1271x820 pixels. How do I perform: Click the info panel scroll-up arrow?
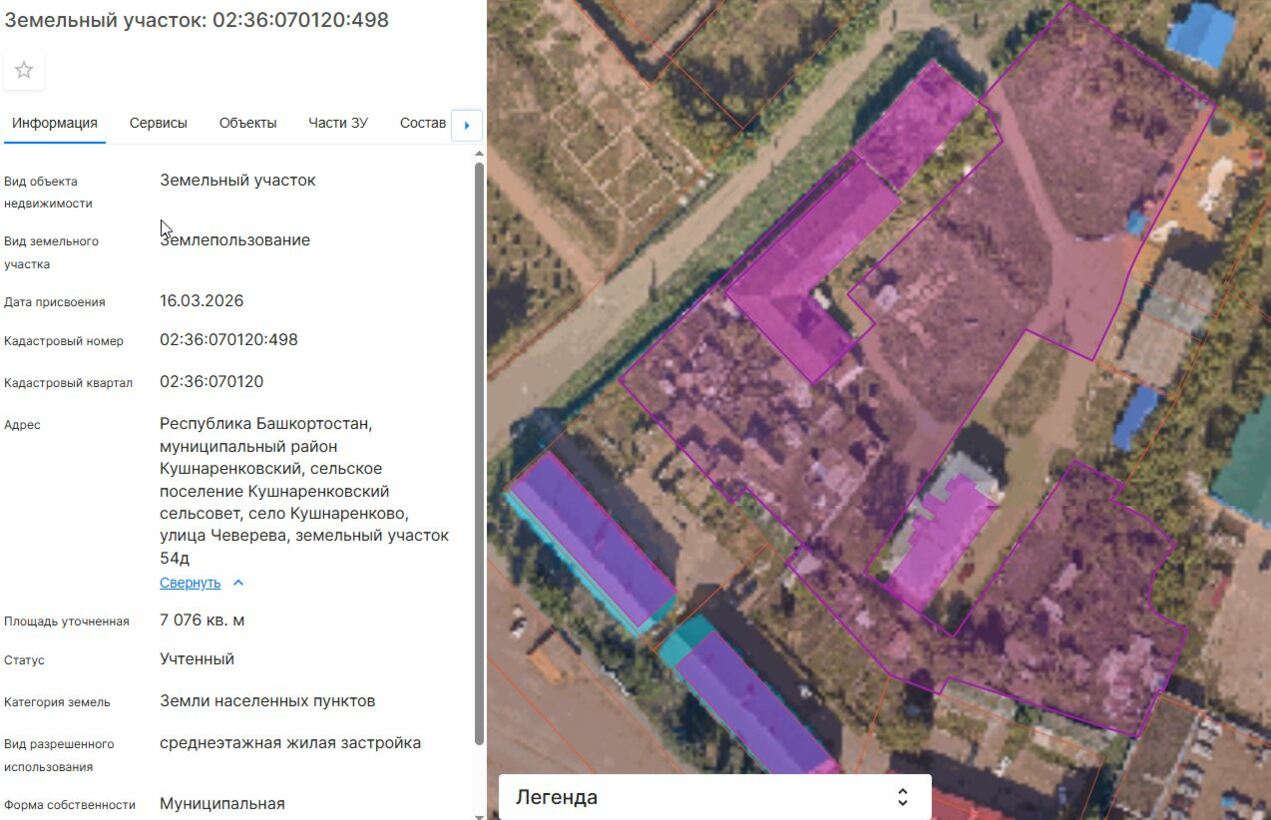(x=479, y=155)
